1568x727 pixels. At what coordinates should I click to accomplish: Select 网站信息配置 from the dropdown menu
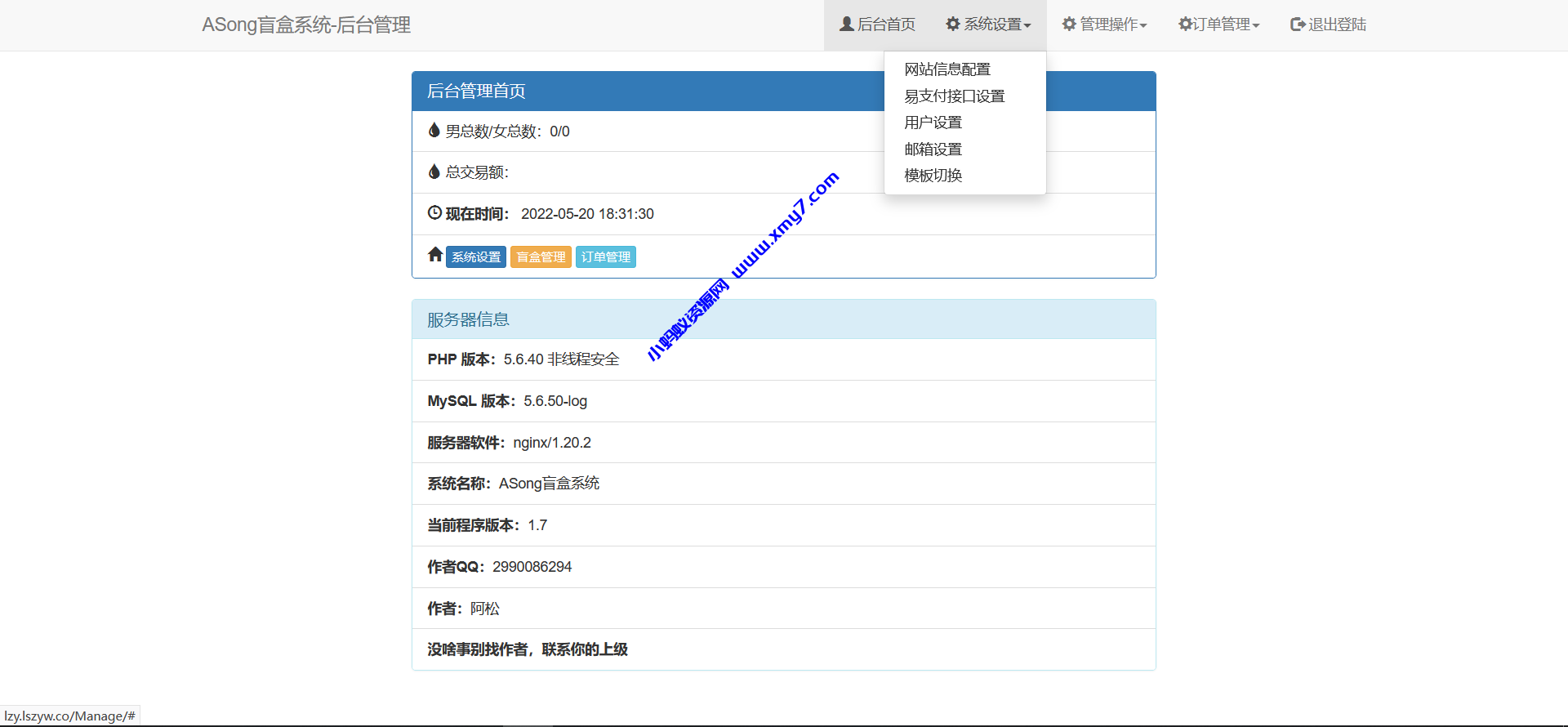point(947,69)
